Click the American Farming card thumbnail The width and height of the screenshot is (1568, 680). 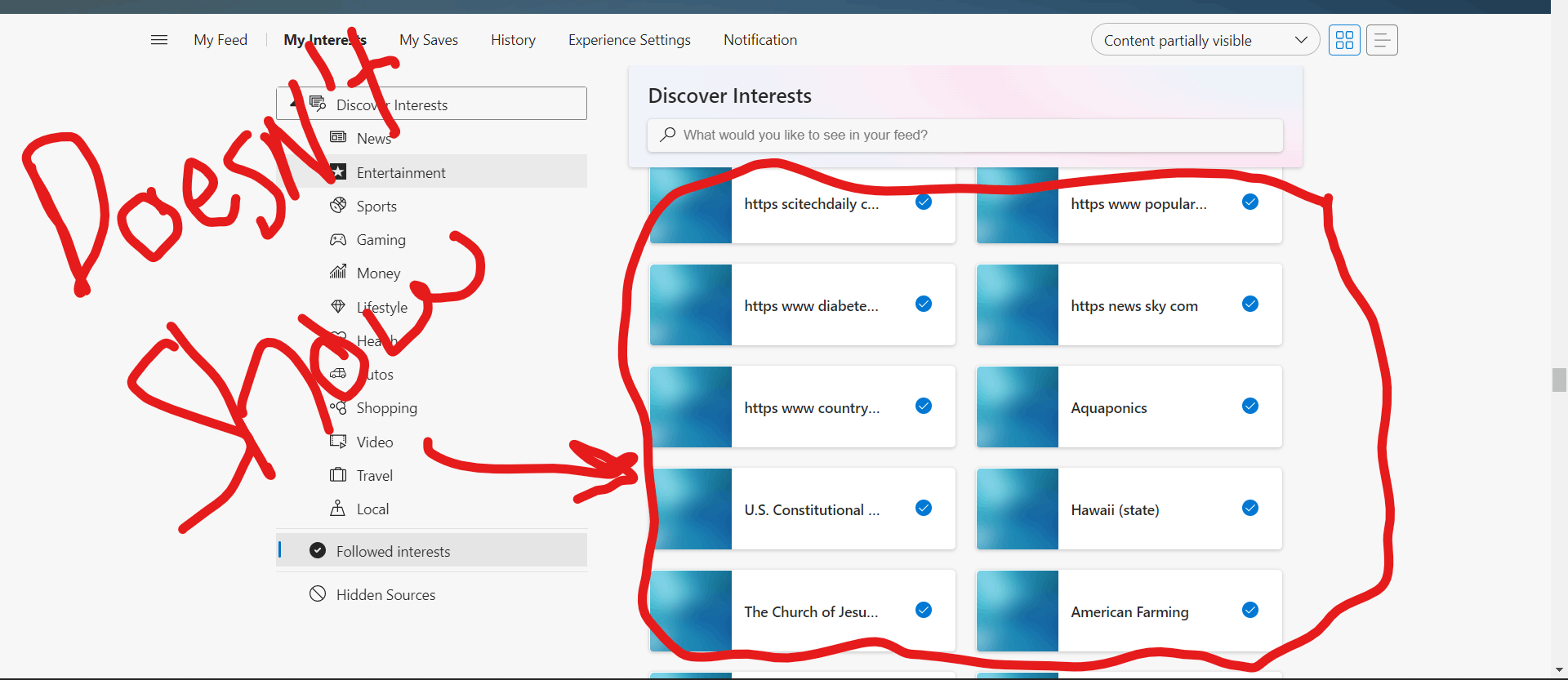1018,611
